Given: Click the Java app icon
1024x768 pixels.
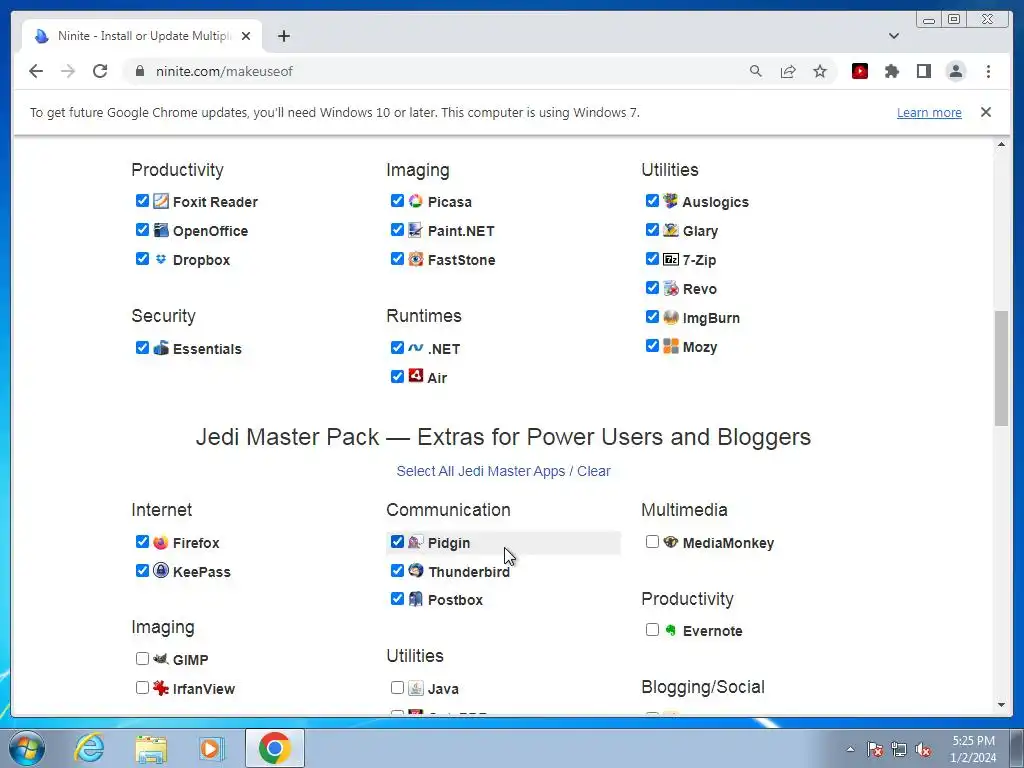Looking at the screenshot, I should tap(415, 688).
